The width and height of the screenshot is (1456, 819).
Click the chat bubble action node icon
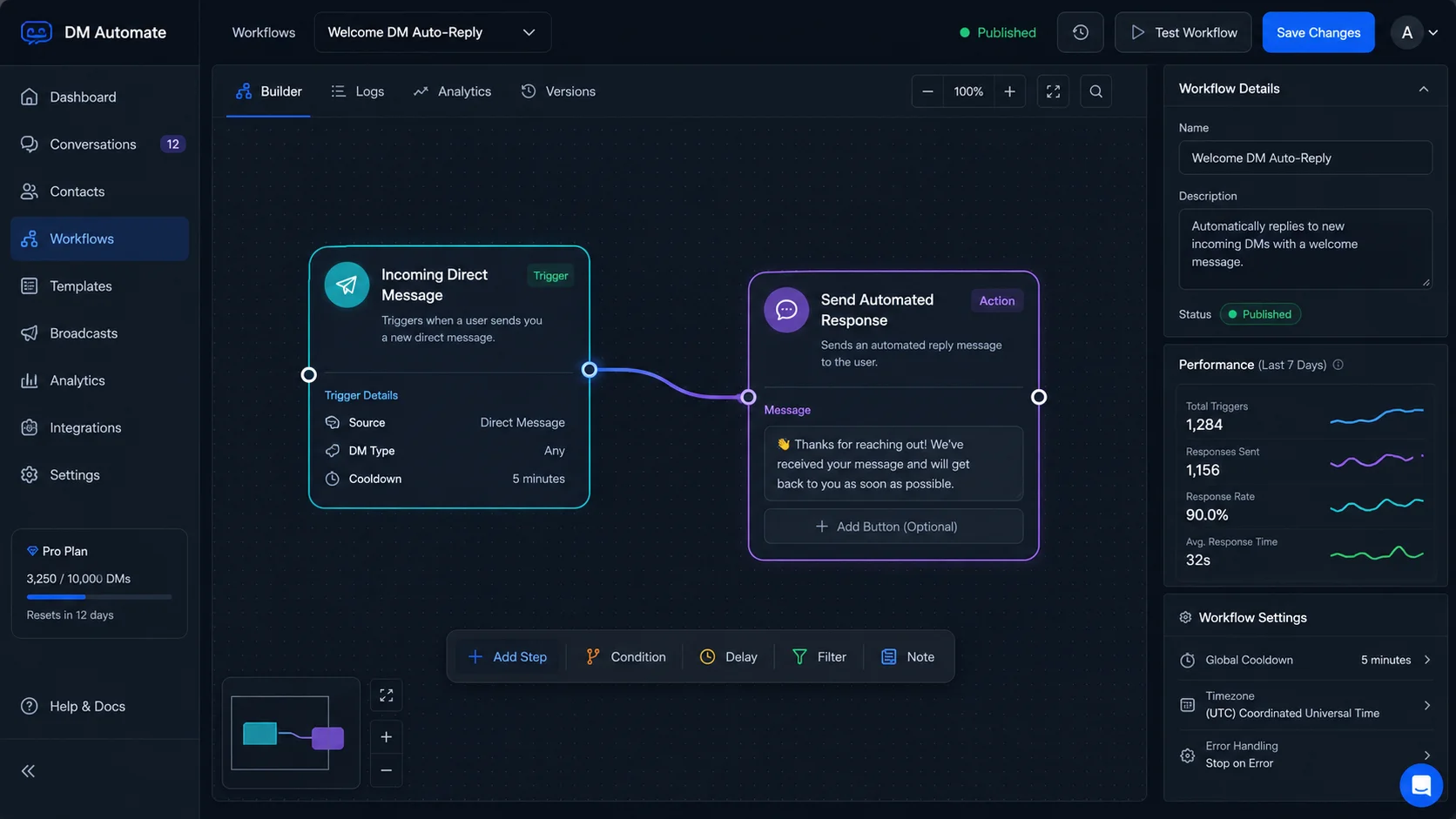click(x=786, y=310)
